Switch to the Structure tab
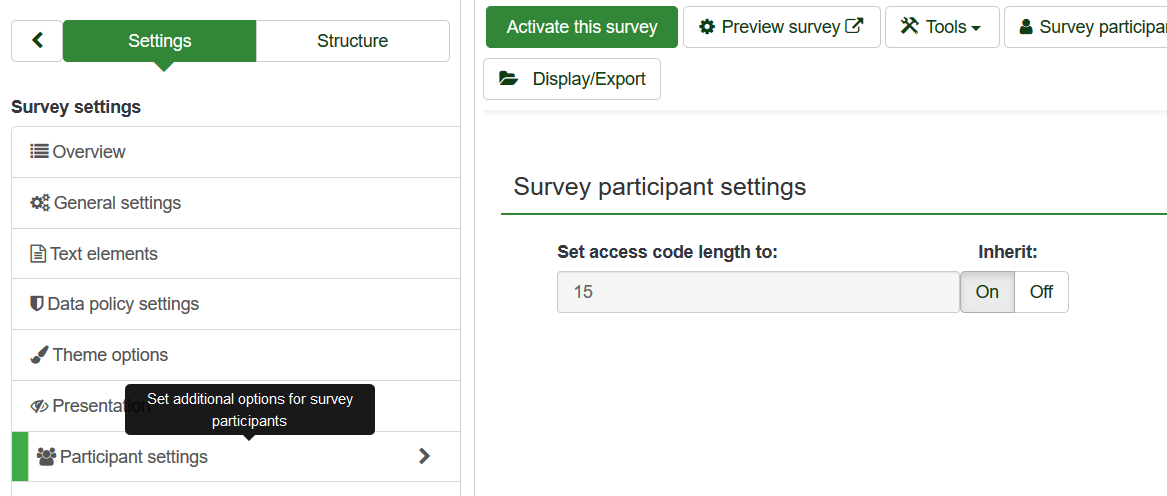 [x=352, y=41]
